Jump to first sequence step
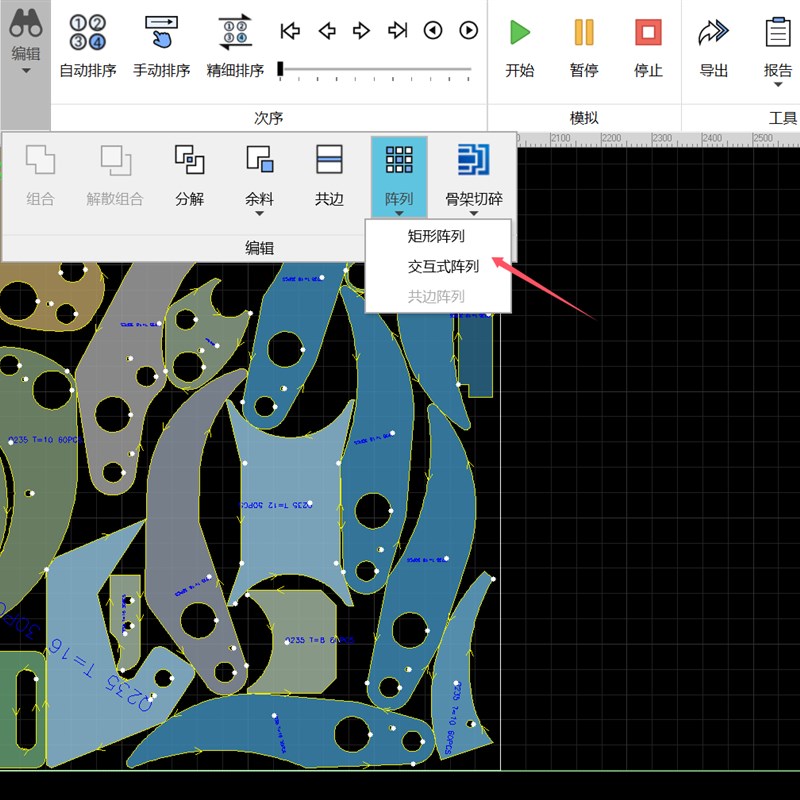This screenshot has width=800, height=800. coord(290,31)
